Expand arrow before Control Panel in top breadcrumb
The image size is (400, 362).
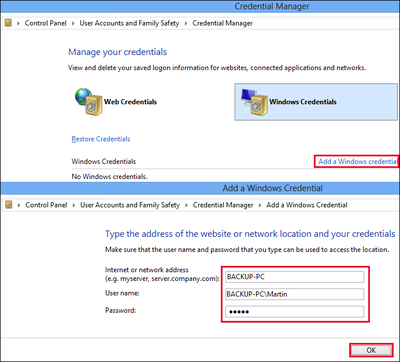18,23
